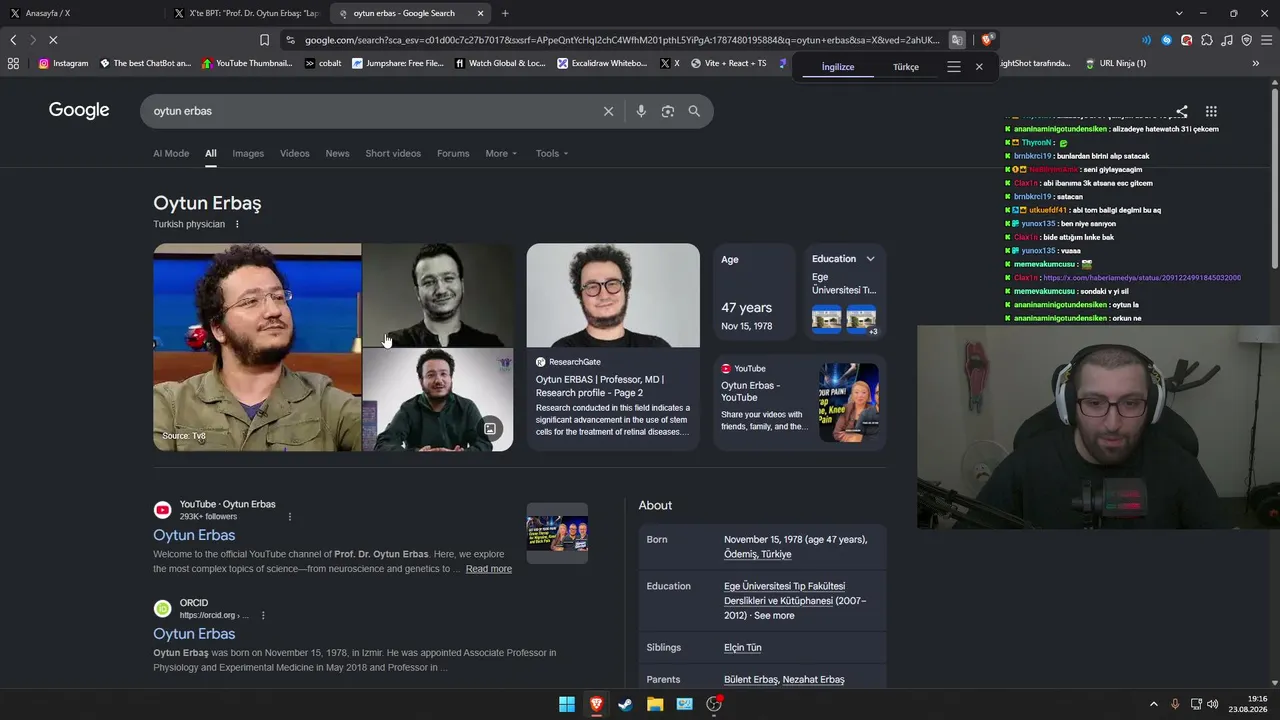
Task: Open the Instagram bookmark
Action: [x=63, y=63]
